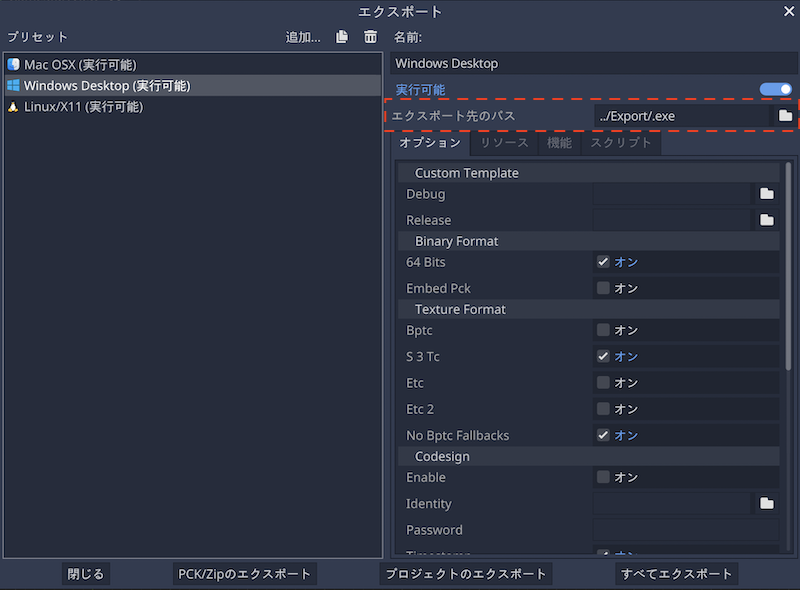The image size is (800, 590).
Task: Click the Linux penguin preset icon
Action: click(x=14, y=107)
